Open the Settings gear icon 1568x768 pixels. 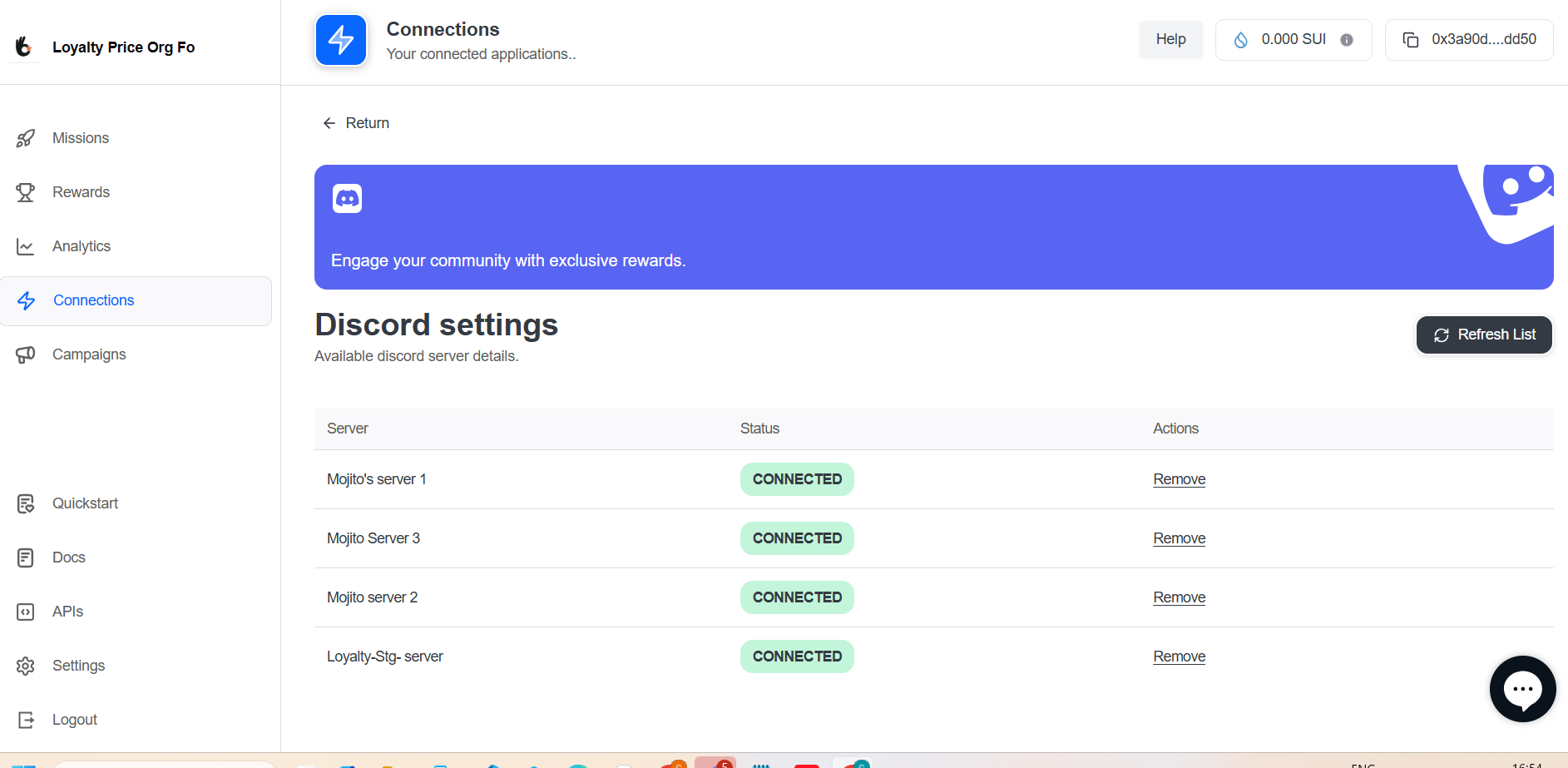26,666
